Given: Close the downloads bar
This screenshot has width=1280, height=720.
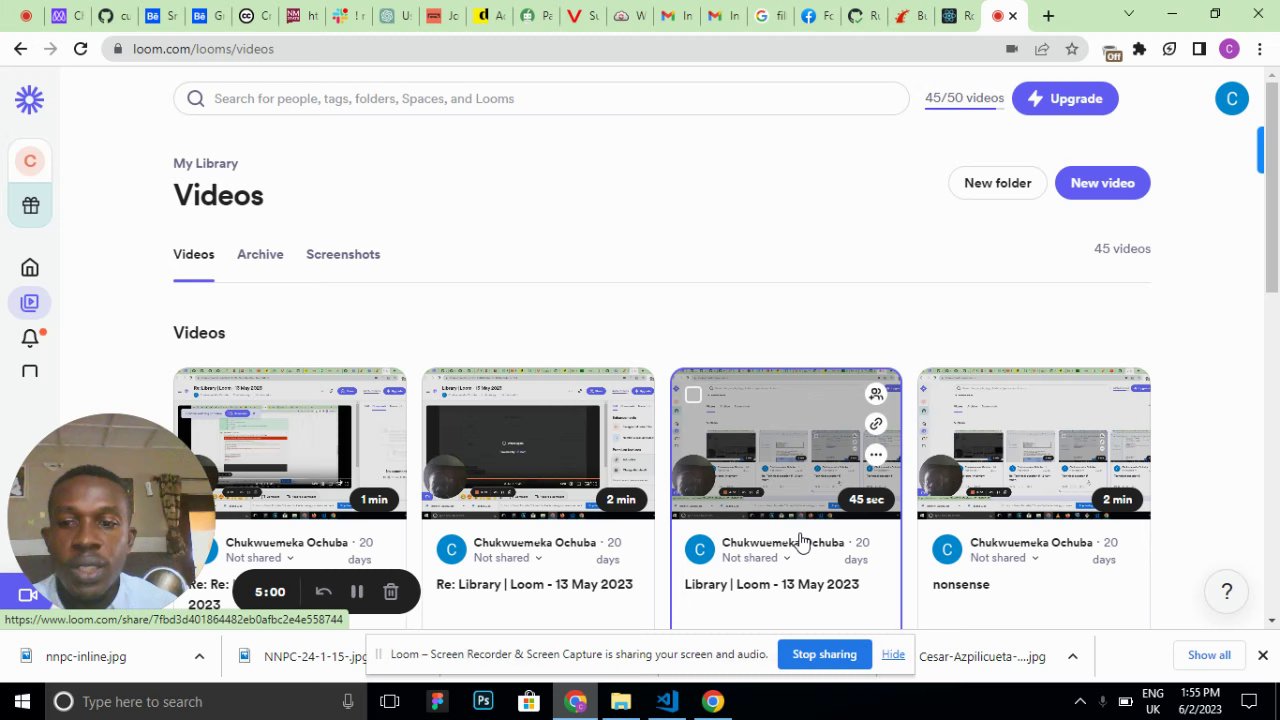Looking at the screenshot, I should click(1262, 655).
